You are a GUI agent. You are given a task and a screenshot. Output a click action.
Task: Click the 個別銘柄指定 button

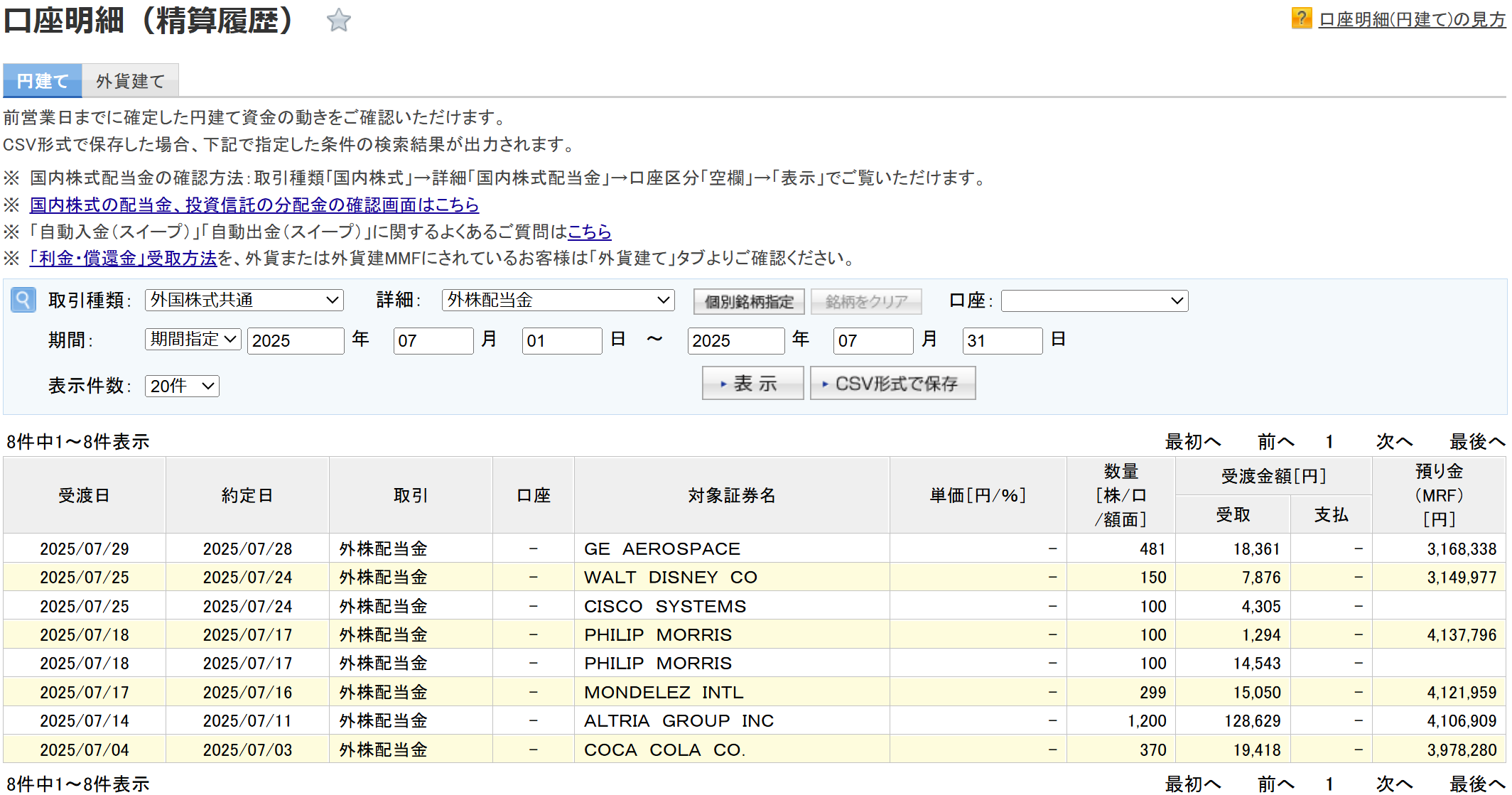point(749,301)
